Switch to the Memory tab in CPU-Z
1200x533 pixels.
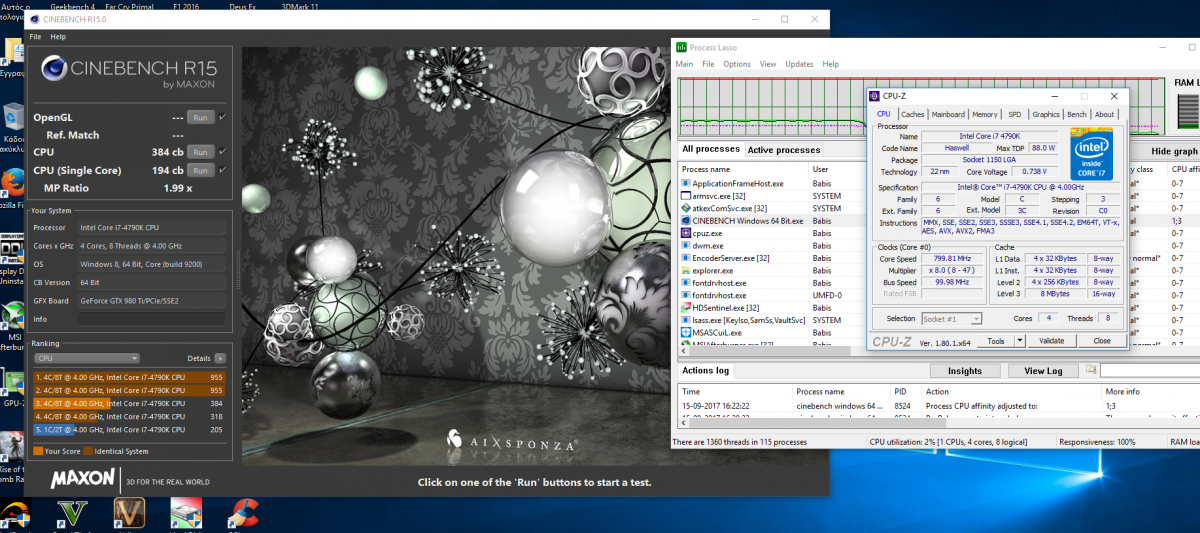tap(985, 114)
